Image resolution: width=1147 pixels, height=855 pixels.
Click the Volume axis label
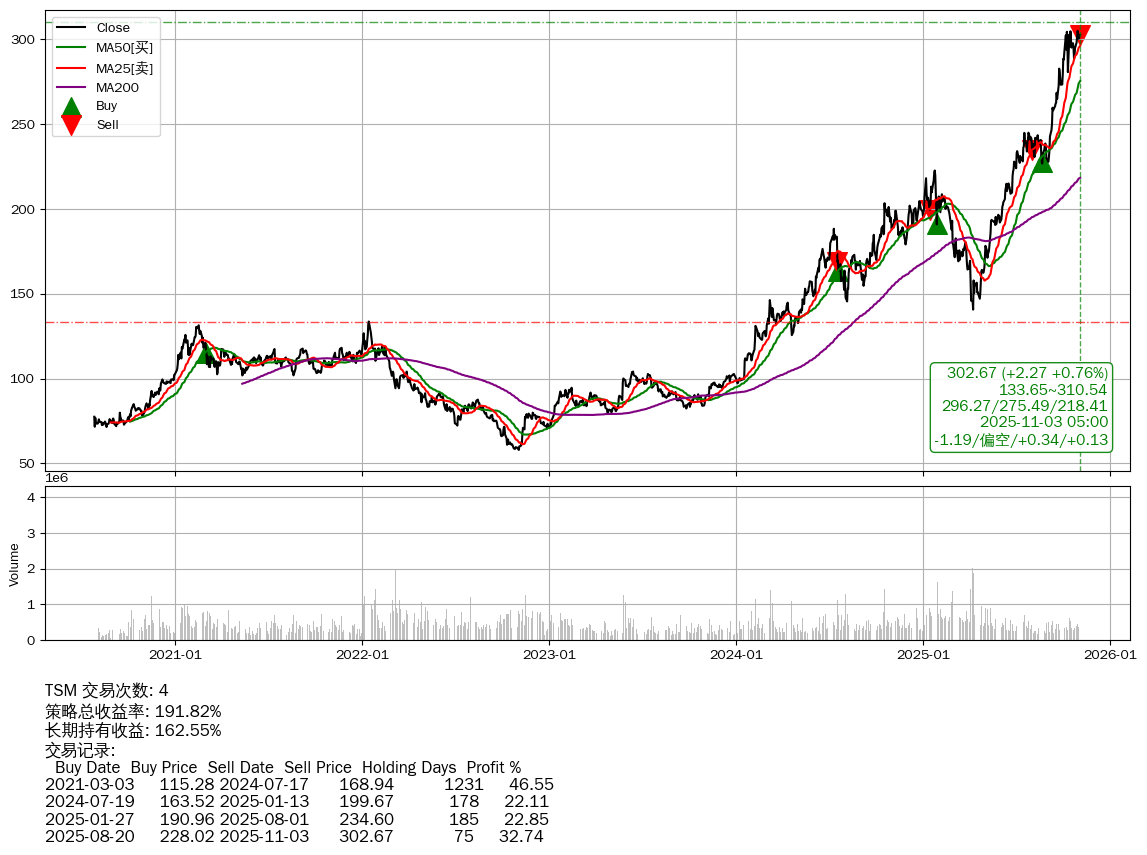pos(14,564)
